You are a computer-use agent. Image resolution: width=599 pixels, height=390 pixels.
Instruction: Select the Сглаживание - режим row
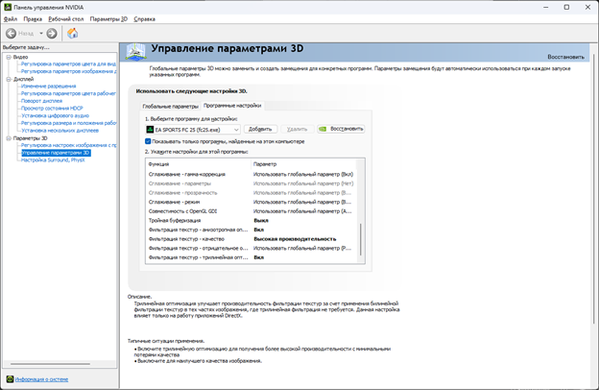pos(251,202)
